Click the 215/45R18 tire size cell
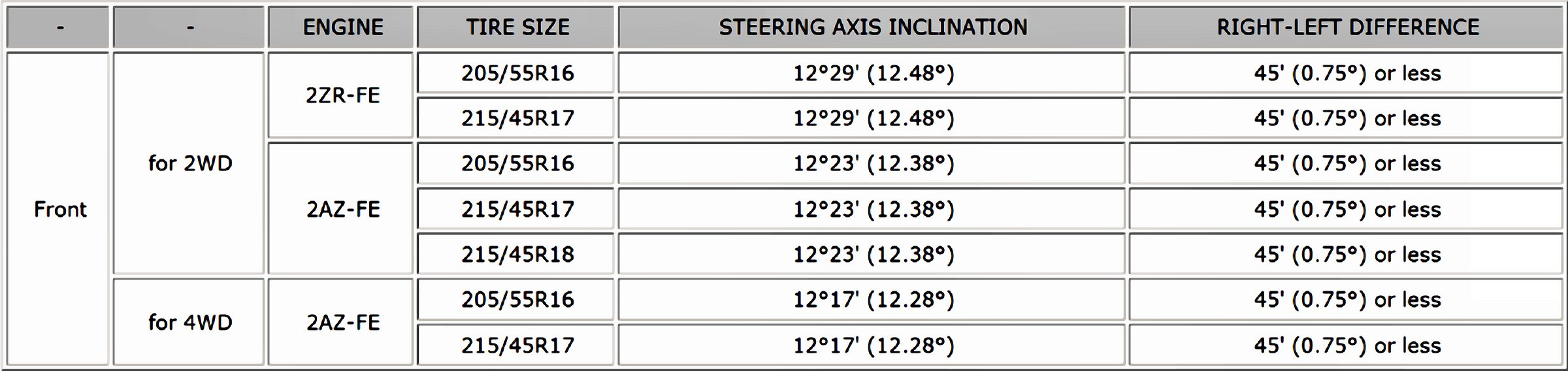 (517, 254)
